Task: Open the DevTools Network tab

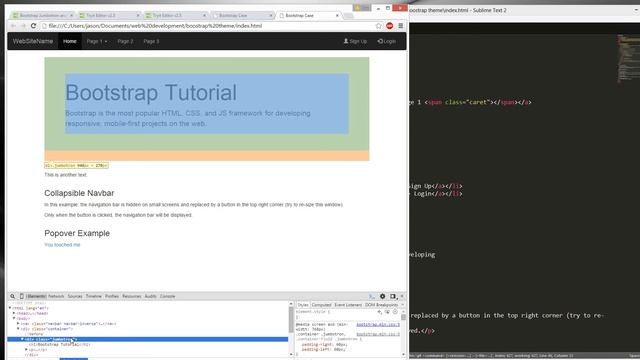Action: tap(56, 296)
